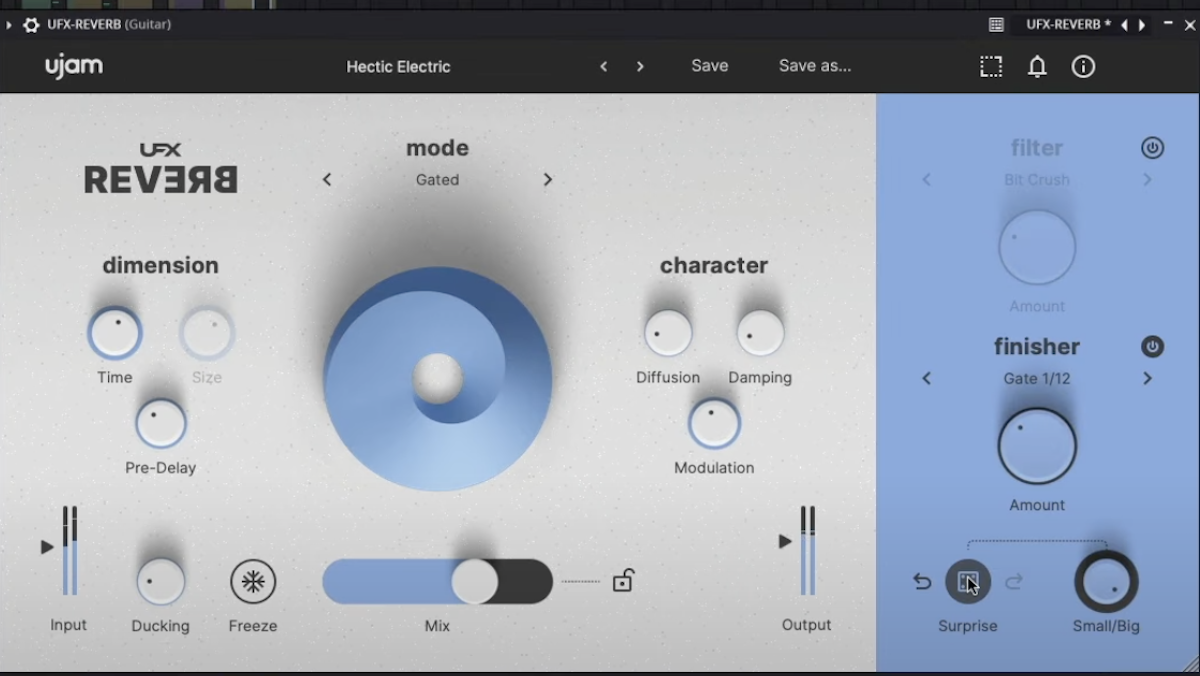
Task: Open notifications via the bell icon
Action: click(1037, 67)
